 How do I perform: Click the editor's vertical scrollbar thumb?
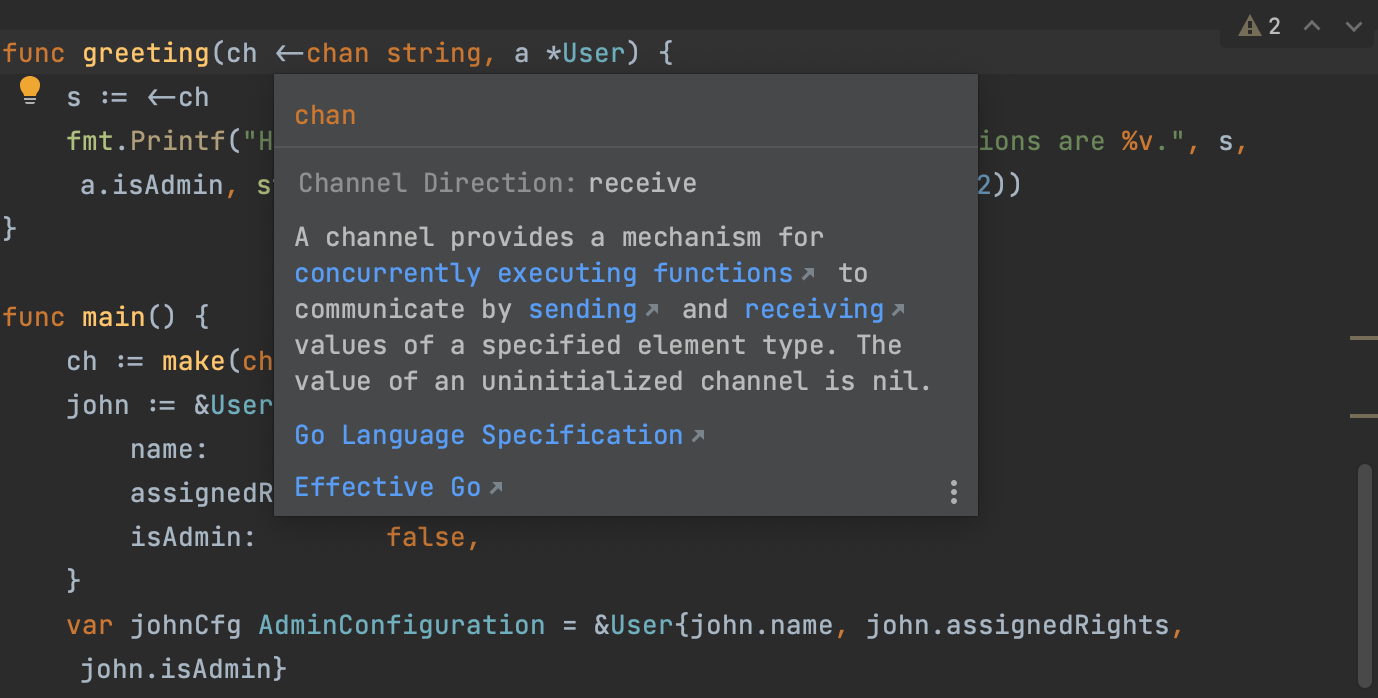coord(1365,570)
